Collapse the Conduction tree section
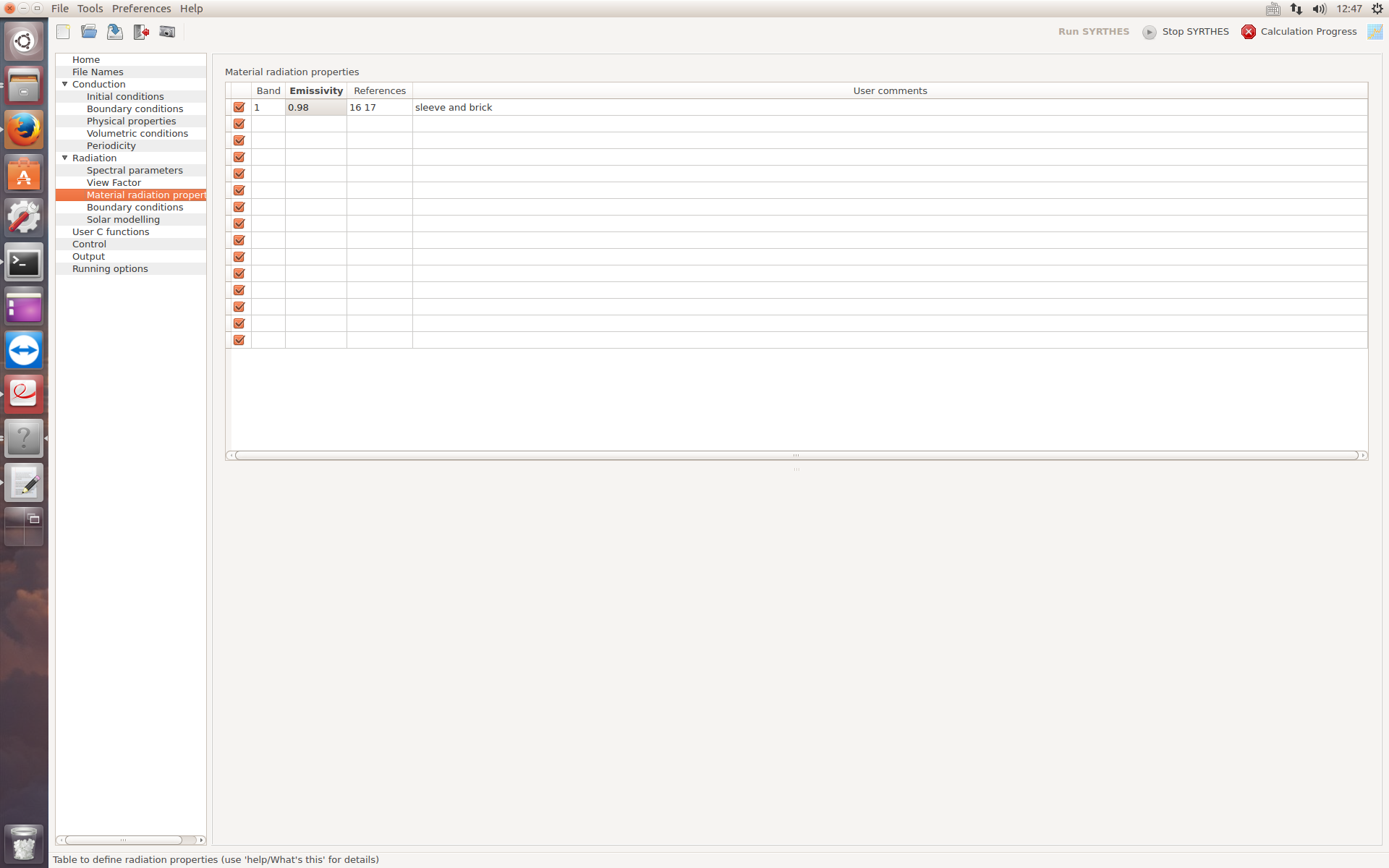Image resolution: width=1389 pixels, height=868 pixels. [65, 84]
